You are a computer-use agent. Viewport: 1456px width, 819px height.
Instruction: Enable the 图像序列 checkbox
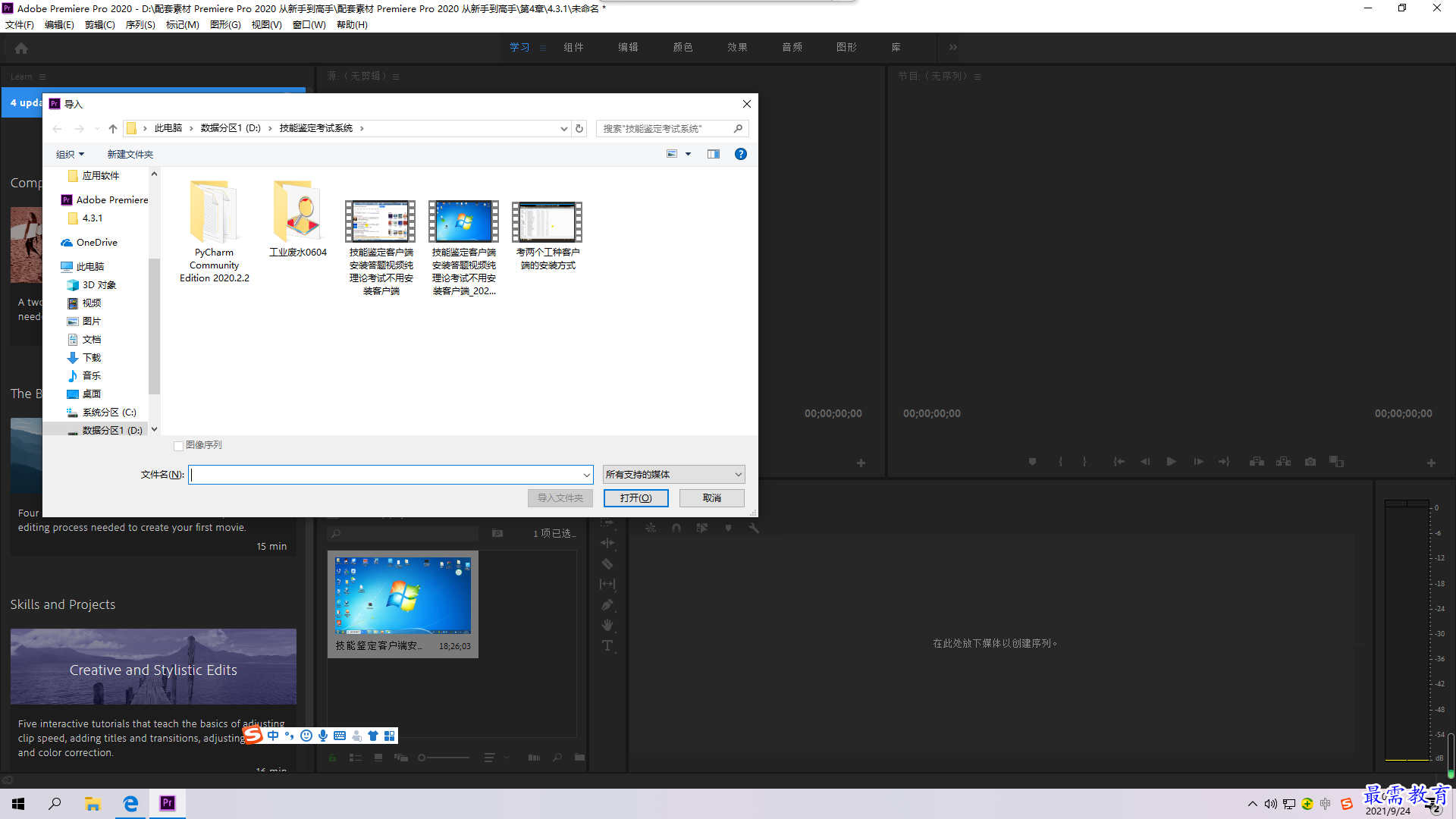[x=179, y=446]
